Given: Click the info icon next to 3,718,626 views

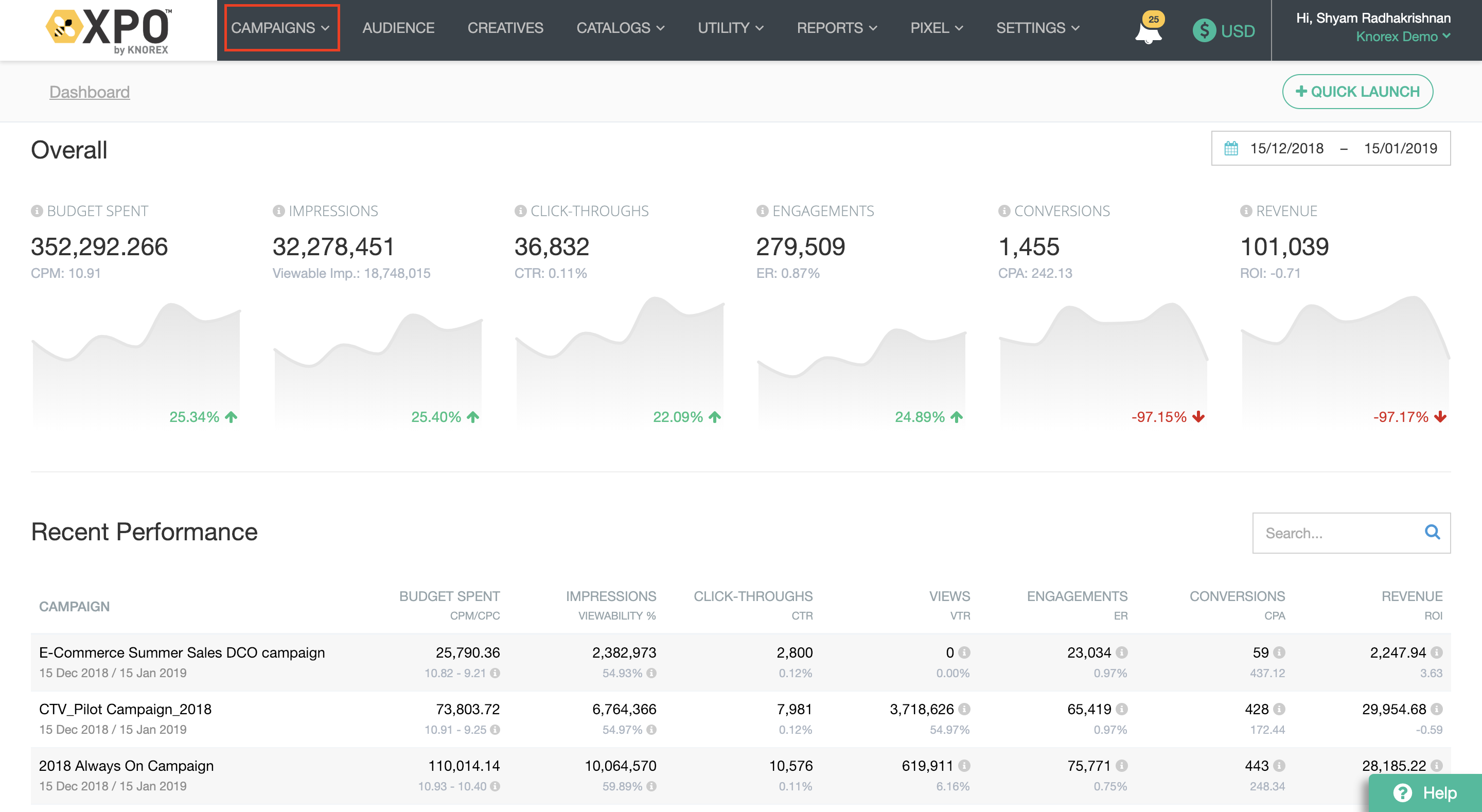Looking at the screenshot, I should click(x=965, y=709).
